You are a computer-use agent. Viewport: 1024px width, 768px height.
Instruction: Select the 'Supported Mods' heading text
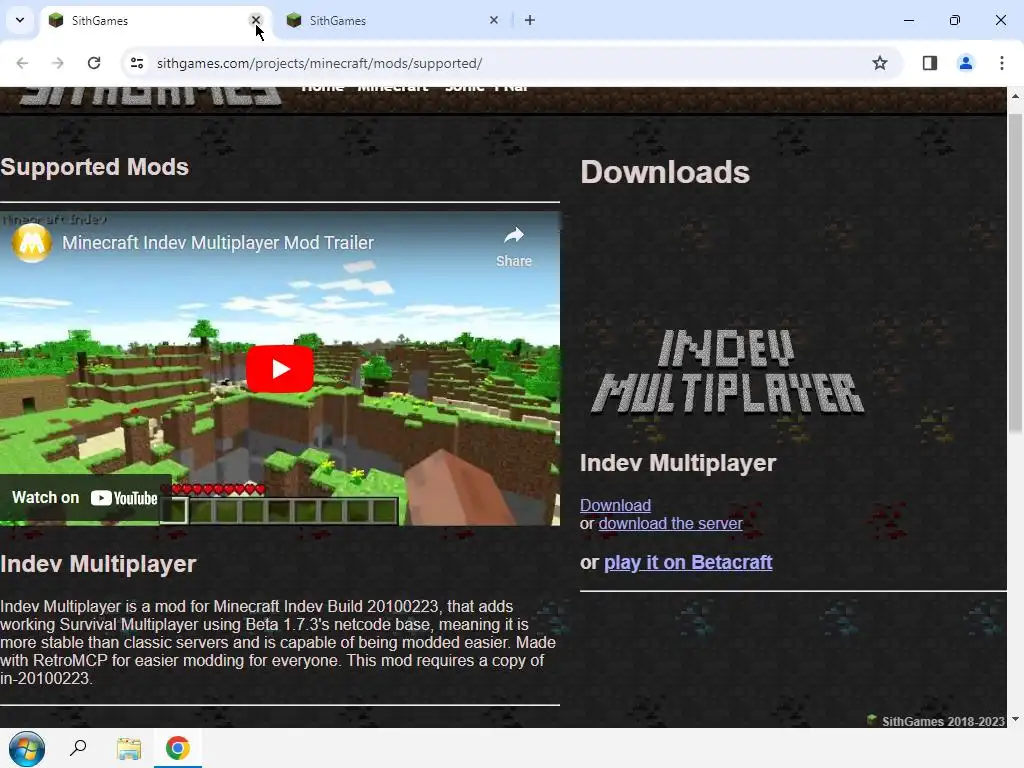point(95,167)
